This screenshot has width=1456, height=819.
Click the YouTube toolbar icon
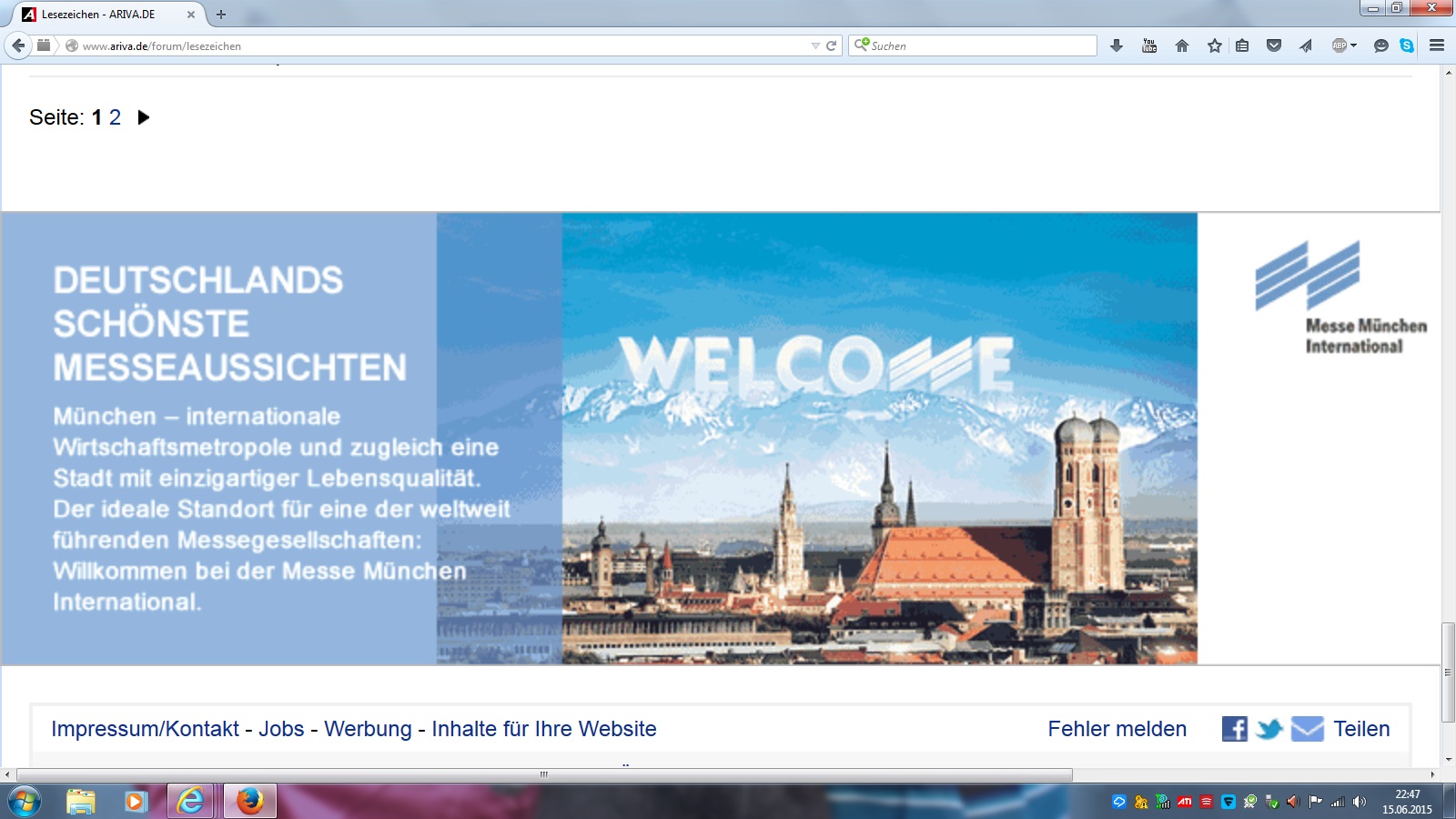click(x=1149, y=45)
